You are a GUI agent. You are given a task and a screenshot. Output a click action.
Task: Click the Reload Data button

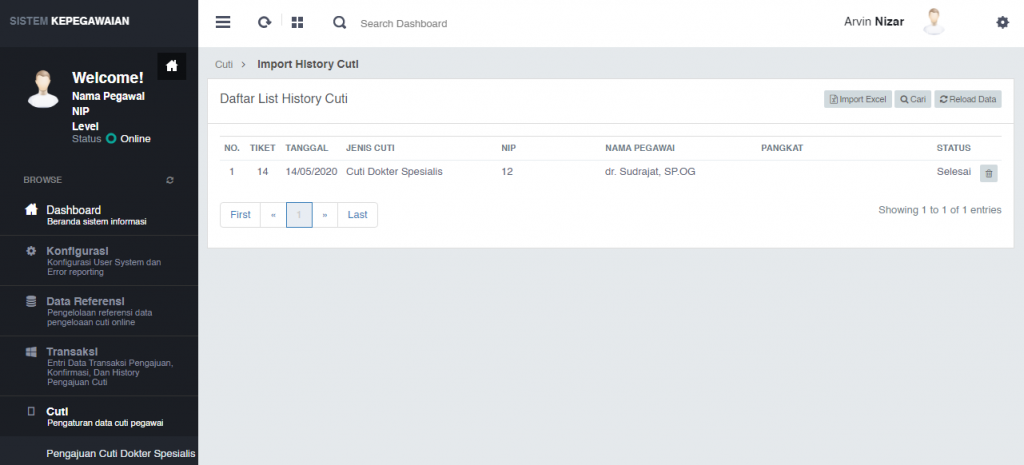coord(968,99)
